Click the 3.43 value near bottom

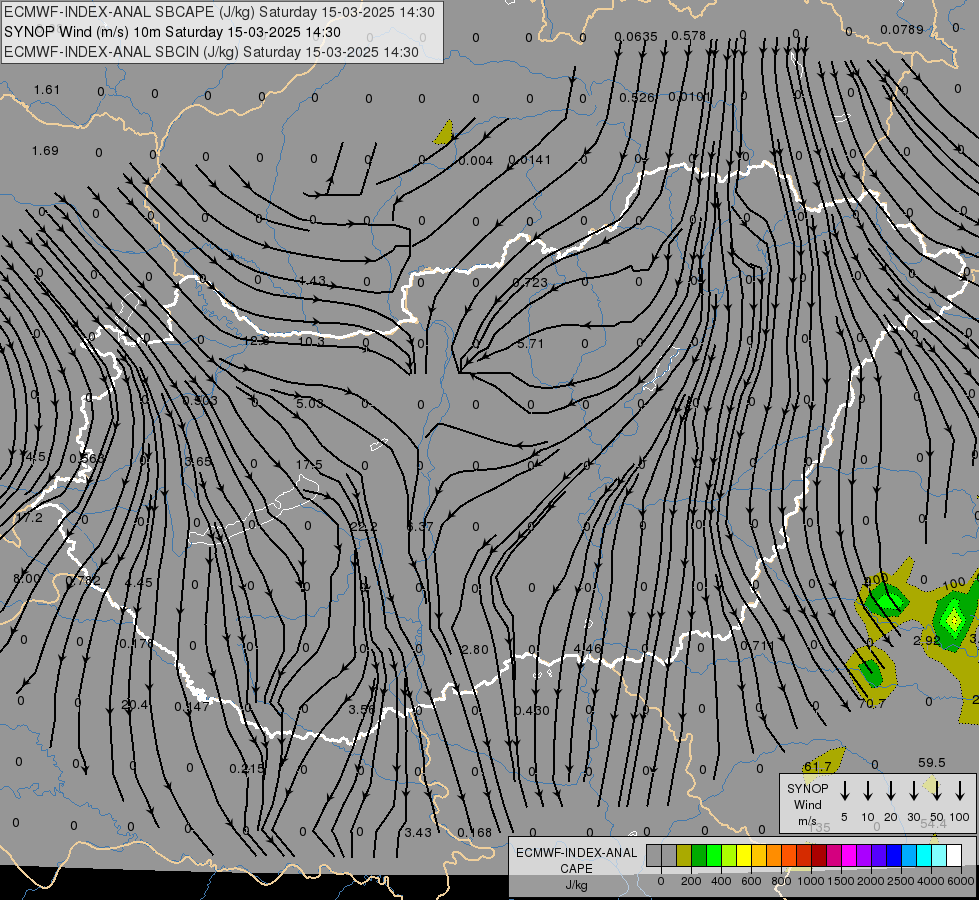pos(418,833)
